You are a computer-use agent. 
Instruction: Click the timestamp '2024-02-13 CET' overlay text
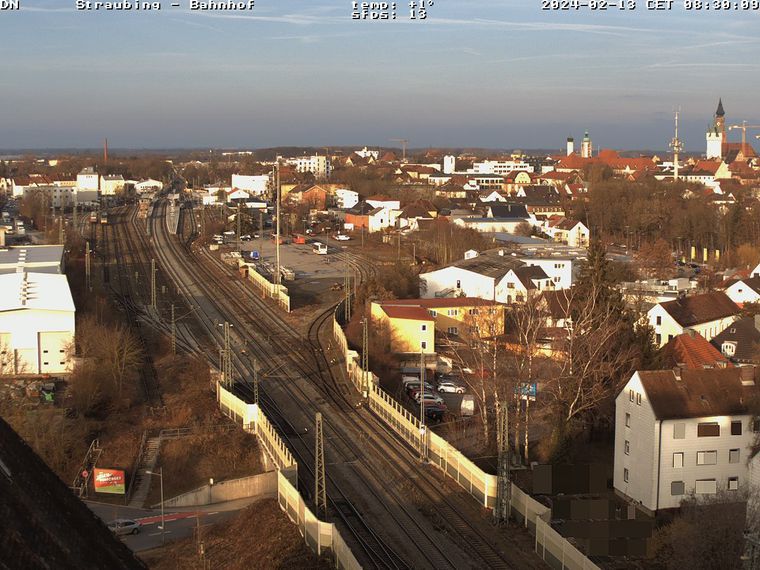(609, 5)
